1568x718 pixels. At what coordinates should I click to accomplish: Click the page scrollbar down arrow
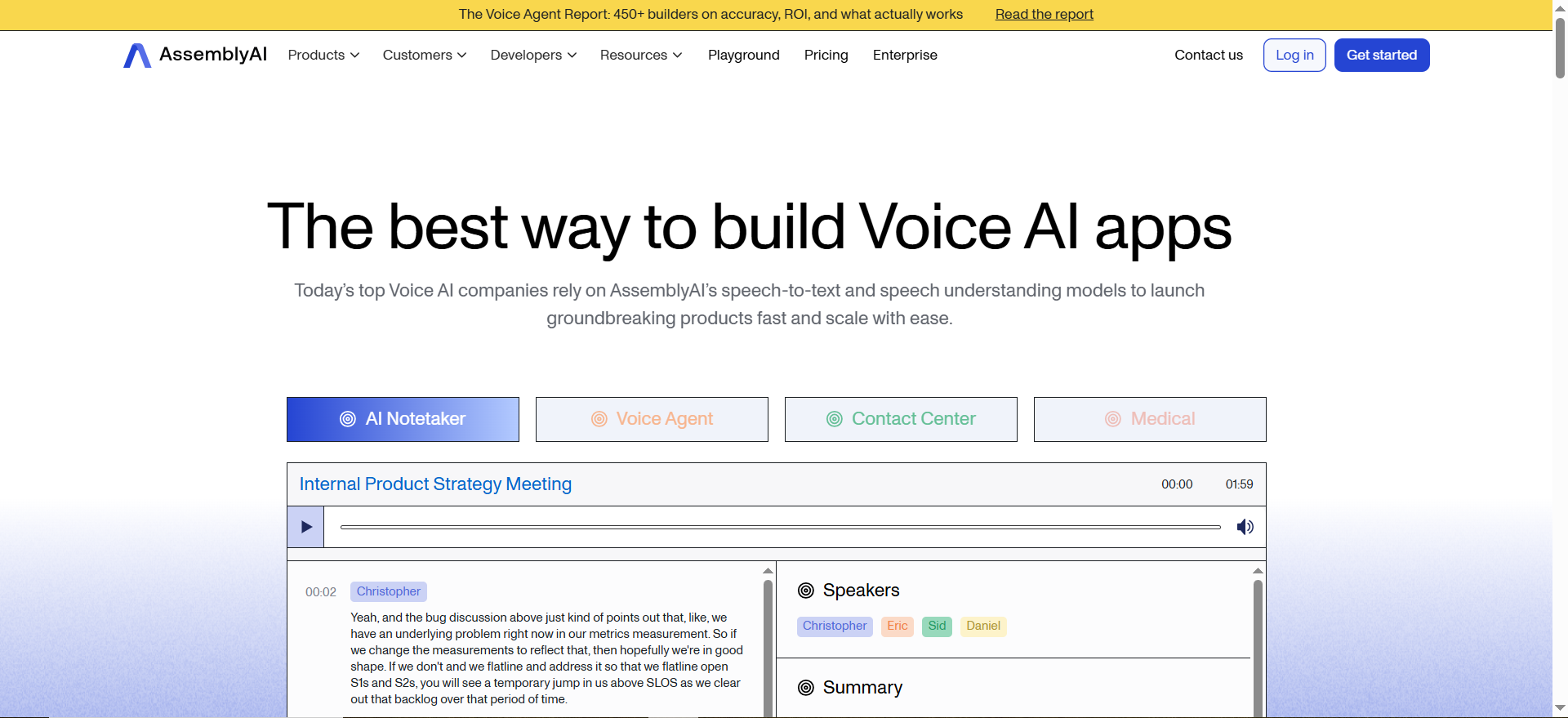(x=1560, y=708)
